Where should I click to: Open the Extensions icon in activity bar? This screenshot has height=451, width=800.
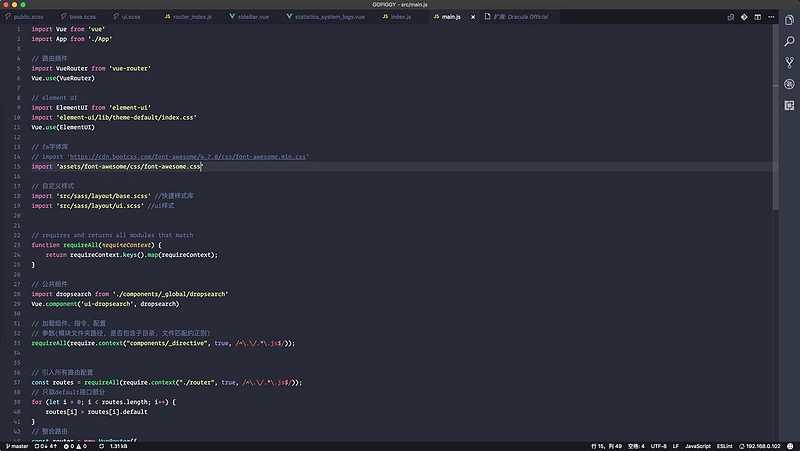click(789, 106)
